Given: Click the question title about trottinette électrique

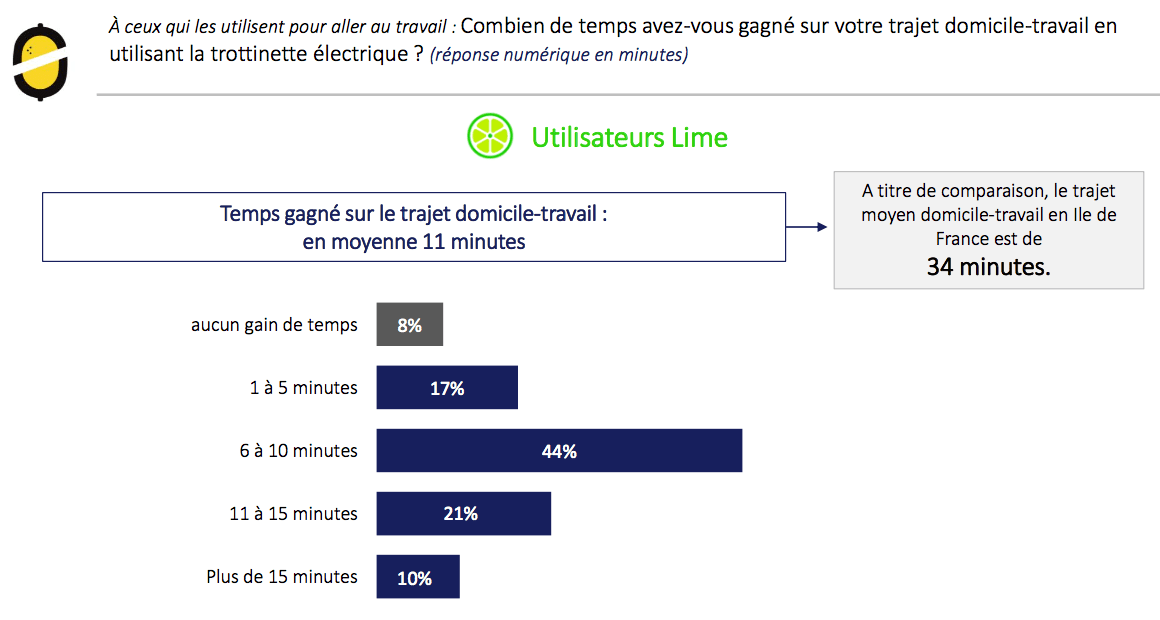Looking at the screenshot, I should [x=613, y=40].
